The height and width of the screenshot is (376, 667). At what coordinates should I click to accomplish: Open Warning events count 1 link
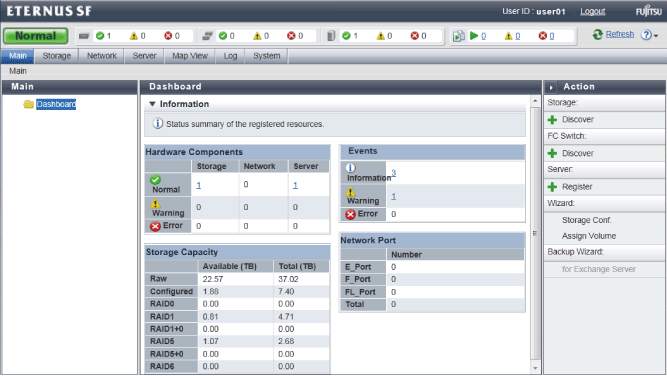tap(393, 196)
